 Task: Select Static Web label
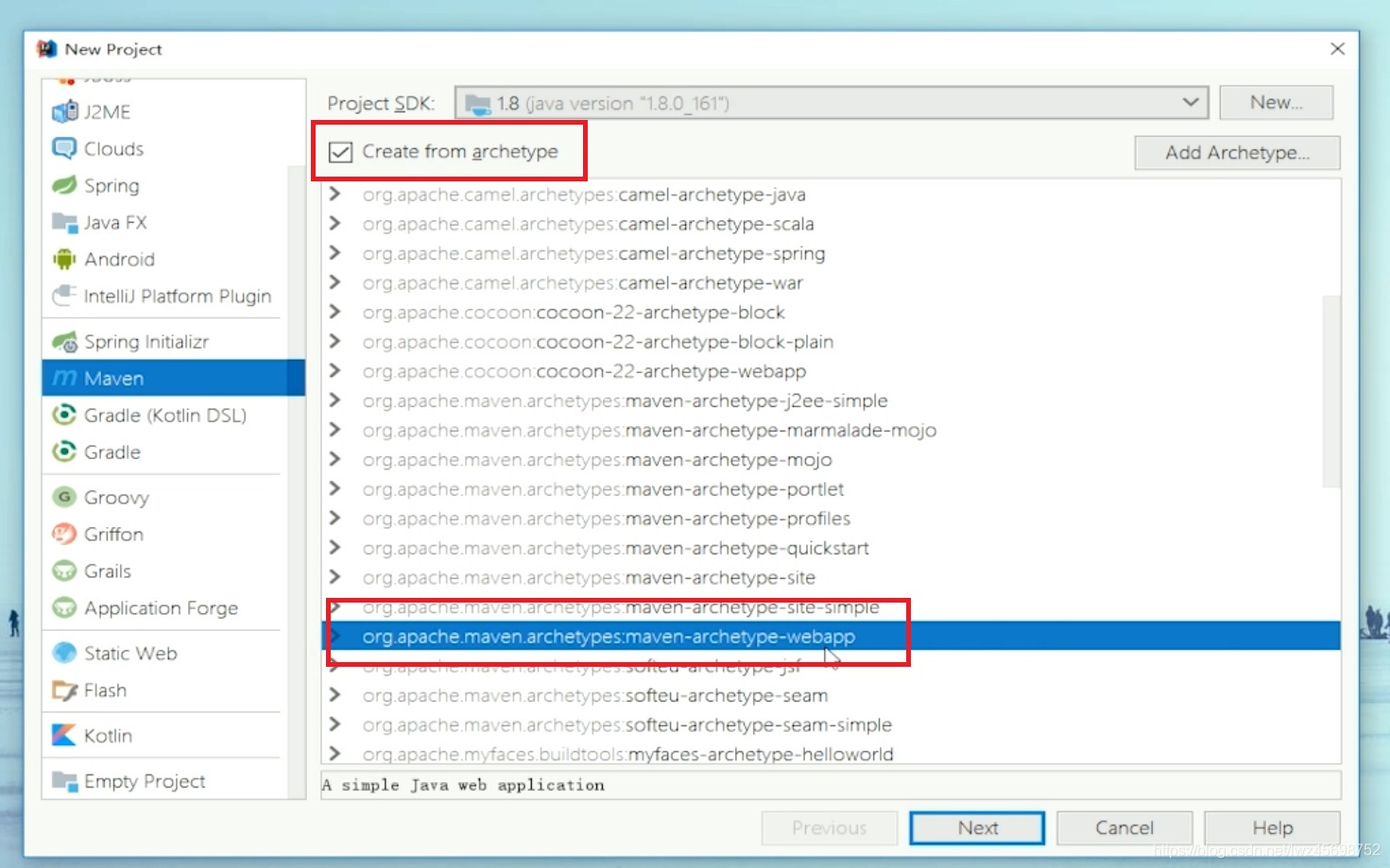point(130,653)
